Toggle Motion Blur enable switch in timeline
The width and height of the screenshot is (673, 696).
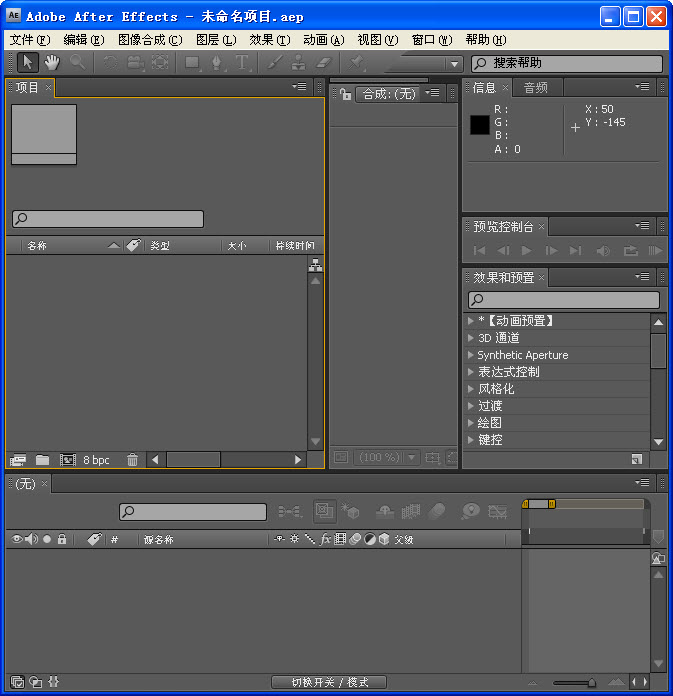pos(437,511)
